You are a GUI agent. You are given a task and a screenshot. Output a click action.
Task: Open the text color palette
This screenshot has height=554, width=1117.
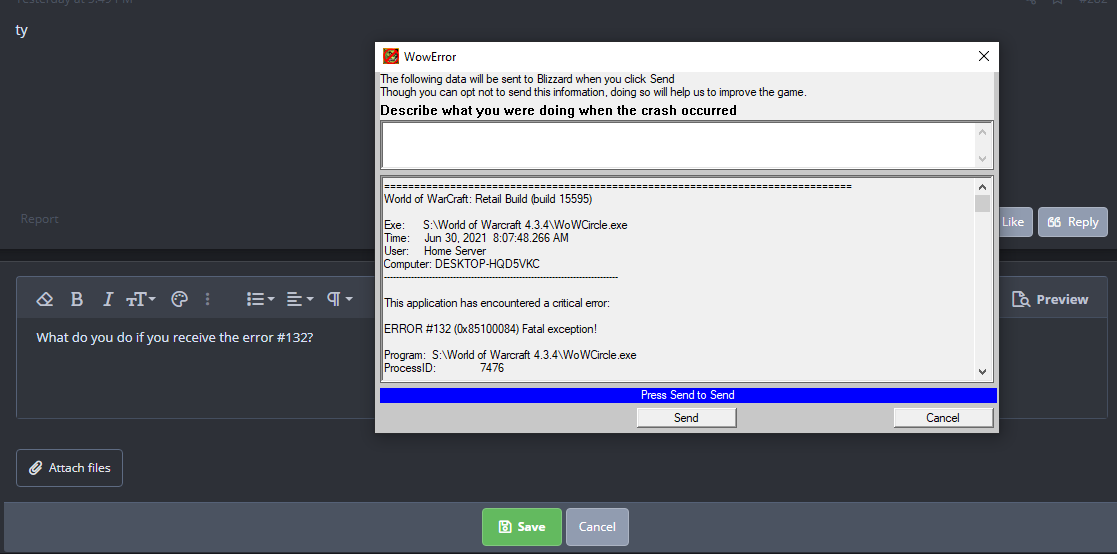pos(180,299)
